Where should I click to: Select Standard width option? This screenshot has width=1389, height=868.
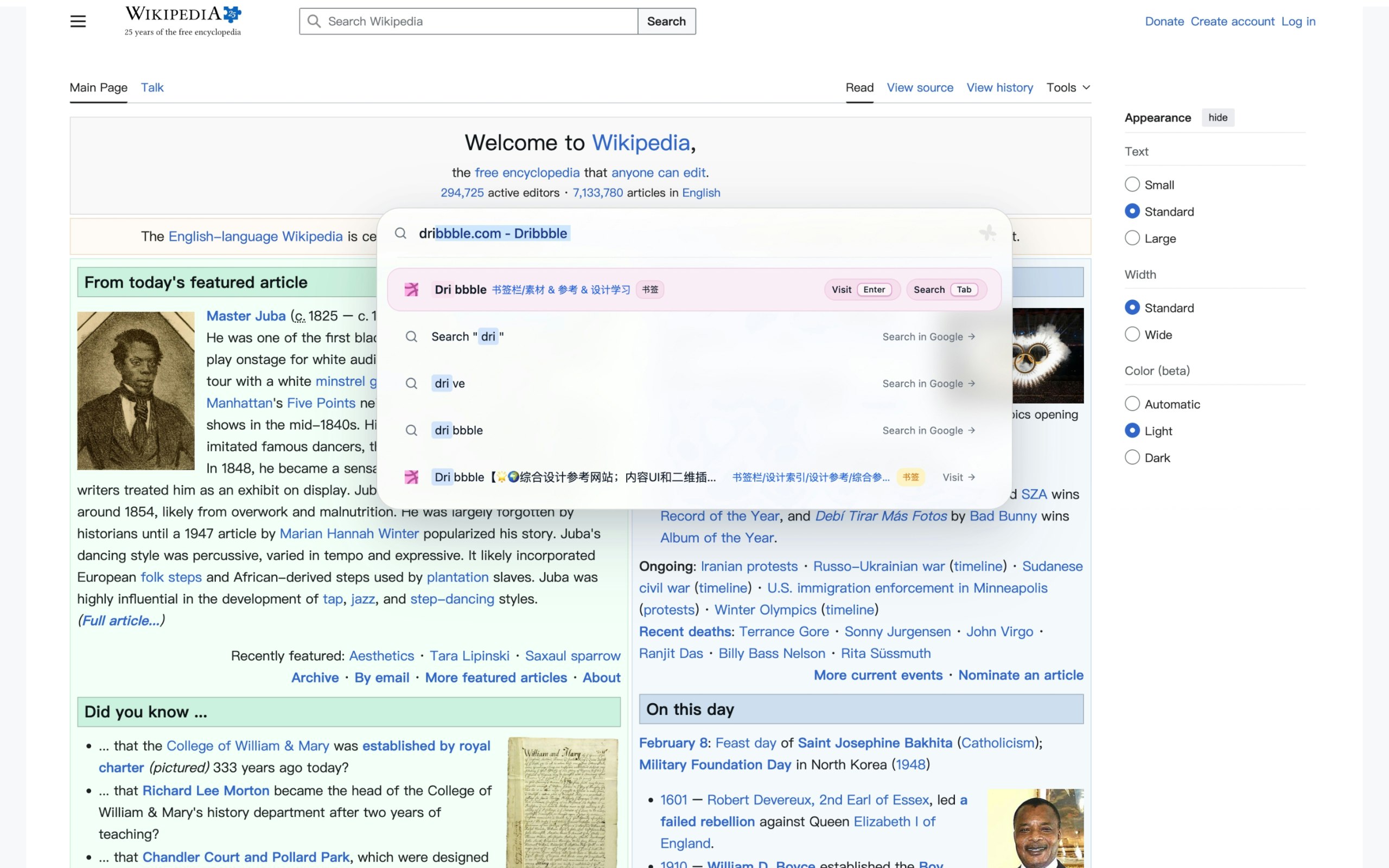click(x=1132, y=308)
